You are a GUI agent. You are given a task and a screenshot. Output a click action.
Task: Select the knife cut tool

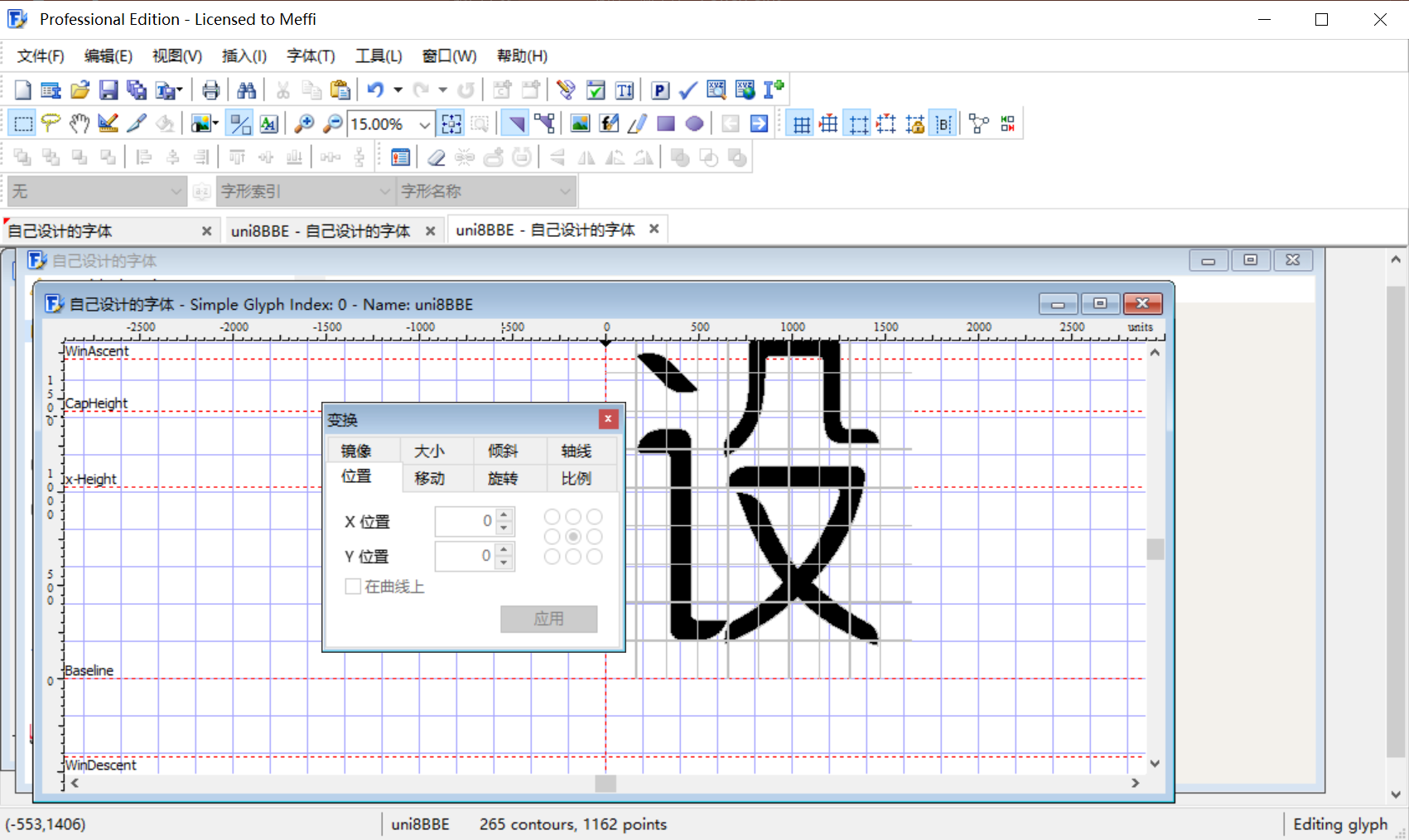tap(137, 124)
